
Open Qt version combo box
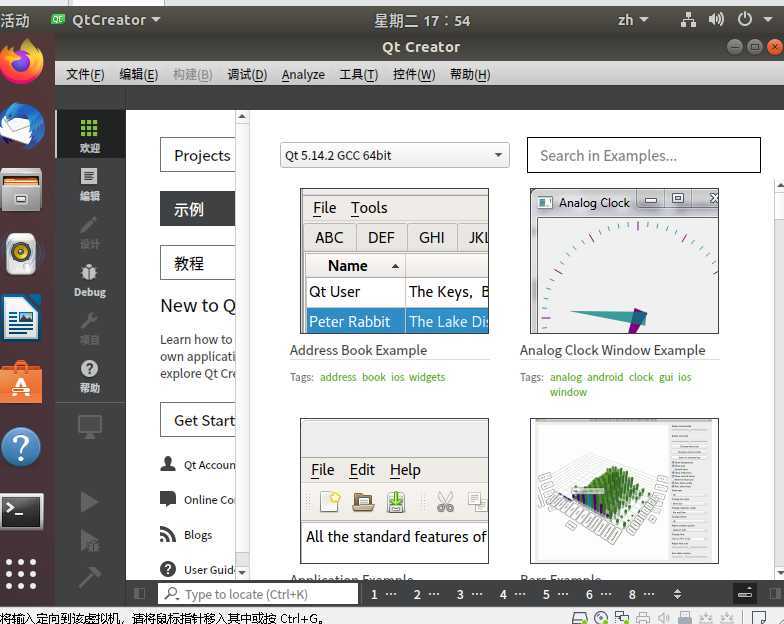(x=394, y=155)
